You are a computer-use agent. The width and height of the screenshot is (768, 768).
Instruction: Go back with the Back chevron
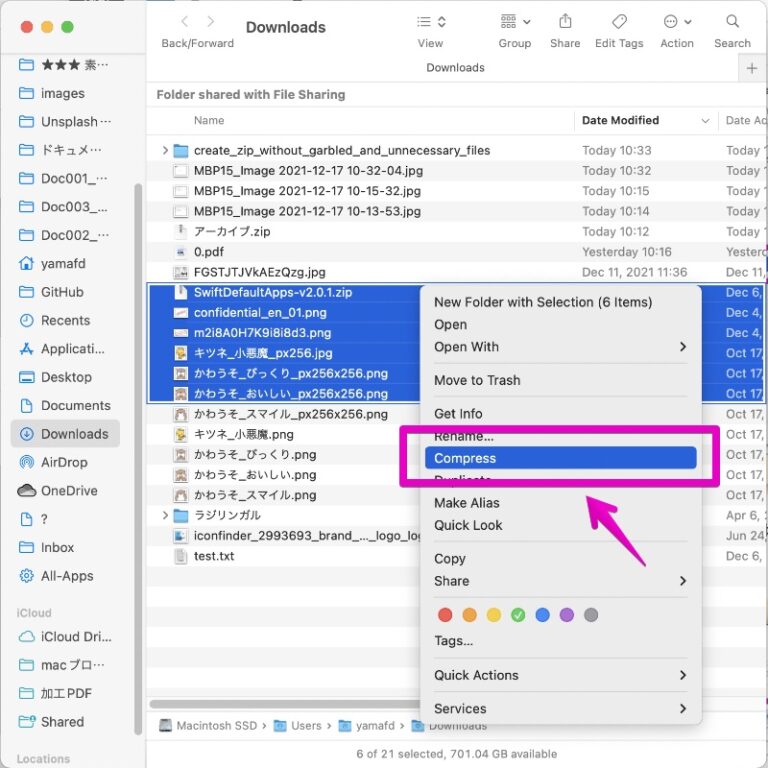point(185,21)
